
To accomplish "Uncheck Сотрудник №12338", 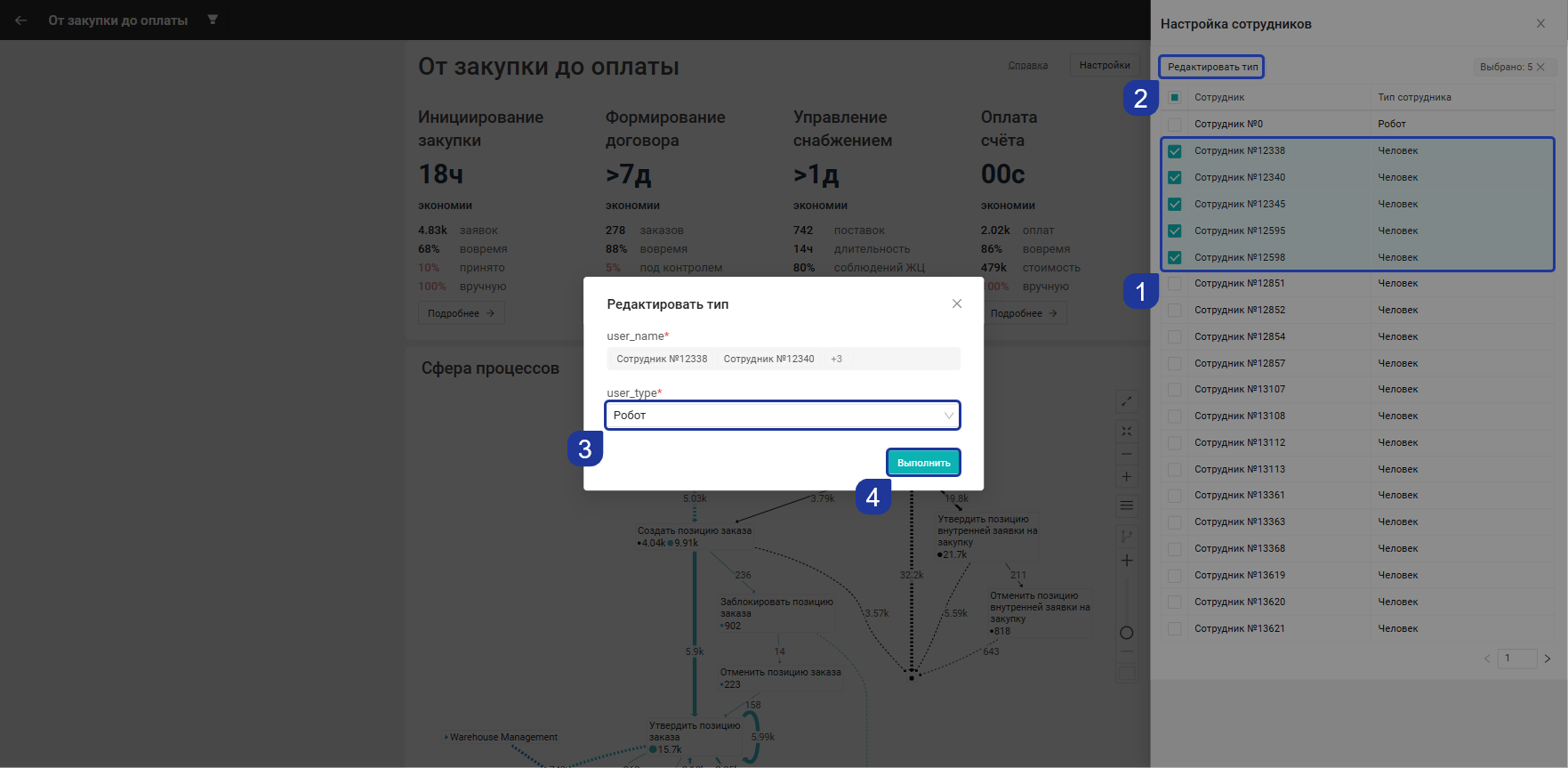I will (x=1175, y=151).
